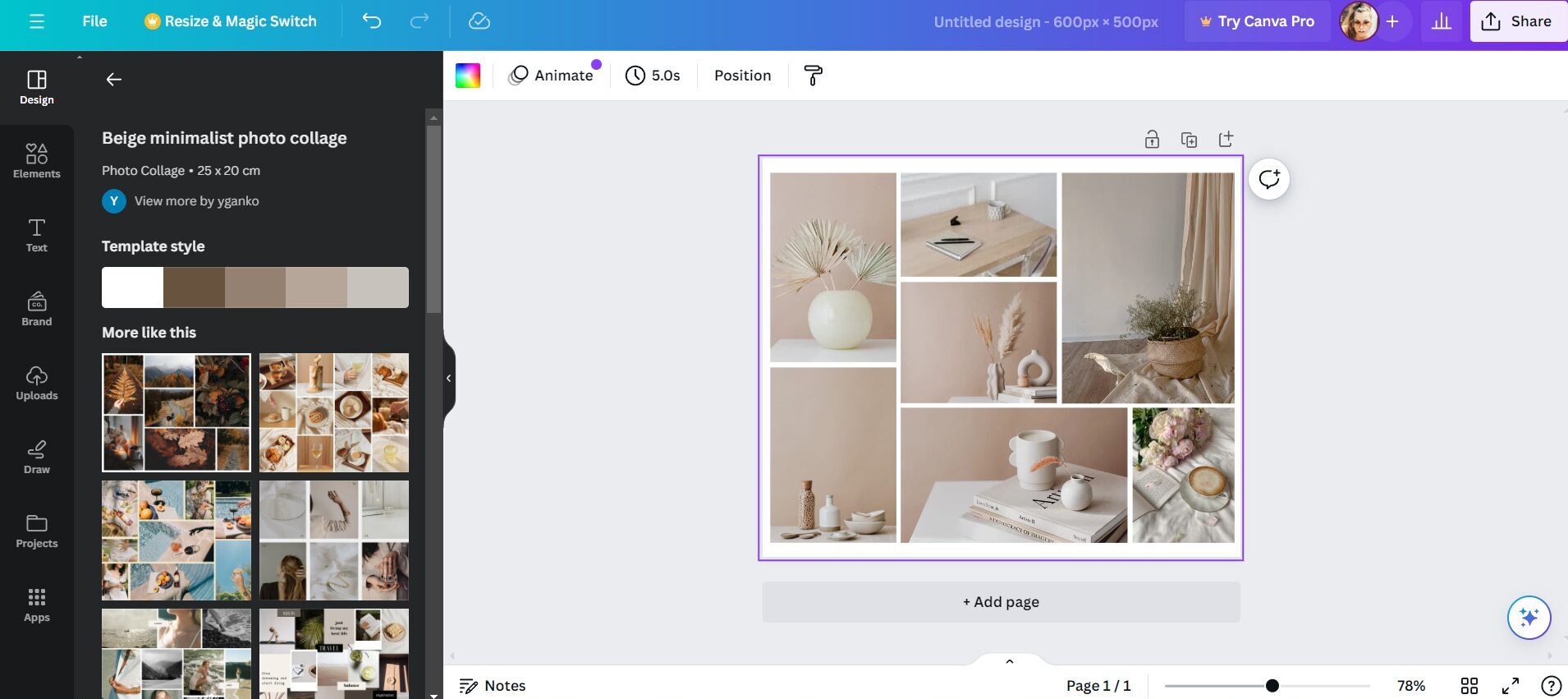Open the main hamburger menu
Viewport: 1568px width, 699px height.
pos(37,21)
